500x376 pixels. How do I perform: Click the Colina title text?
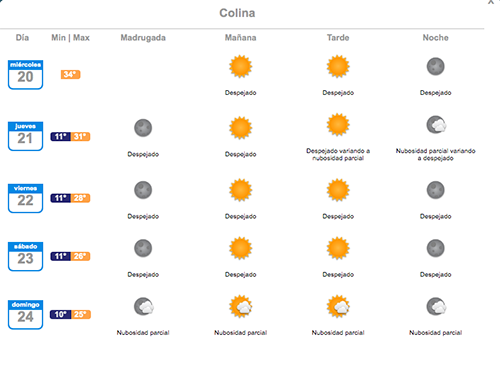tap(237, 13)
